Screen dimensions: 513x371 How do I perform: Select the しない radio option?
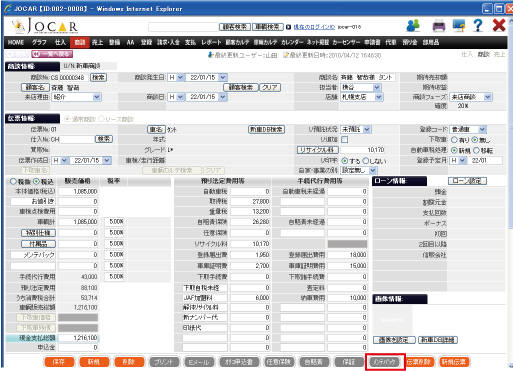click(366, 161)
